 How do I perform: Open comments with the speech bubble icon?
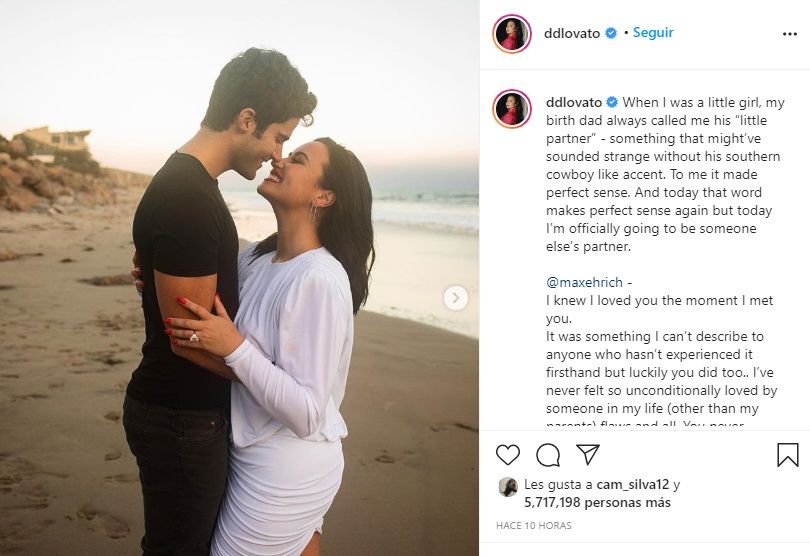(x=548, y=455)
